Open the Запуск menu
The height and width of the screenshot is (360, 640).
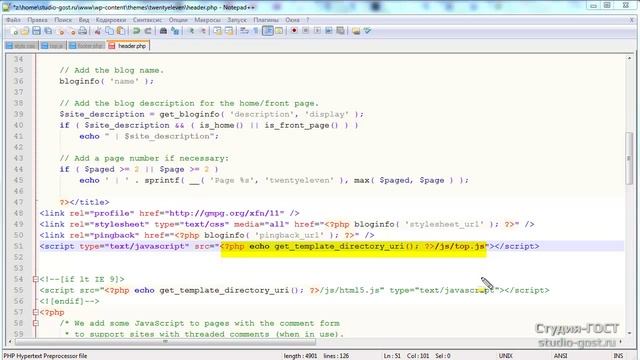[x=237, y=20]
